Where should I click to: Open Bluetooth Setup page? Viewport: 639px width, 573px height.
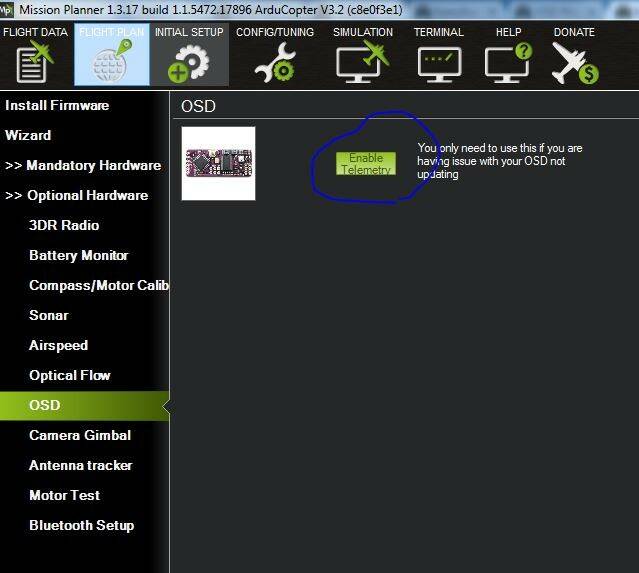(82, 525)
